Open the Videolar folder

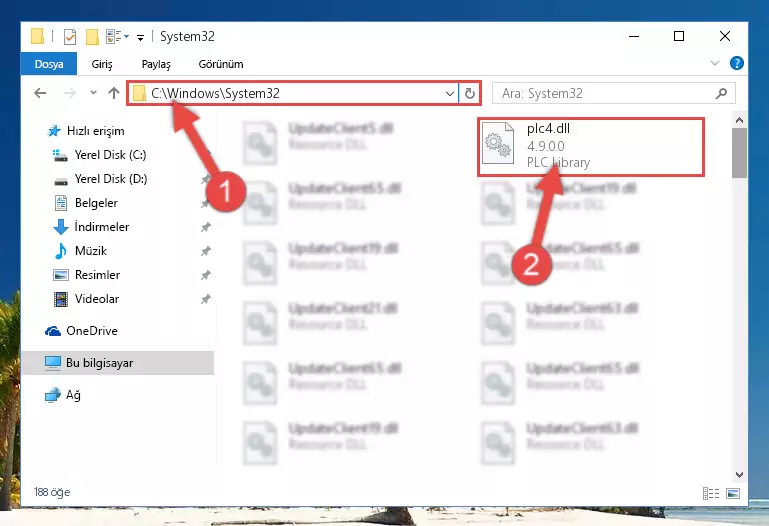[x=97, y=299]
